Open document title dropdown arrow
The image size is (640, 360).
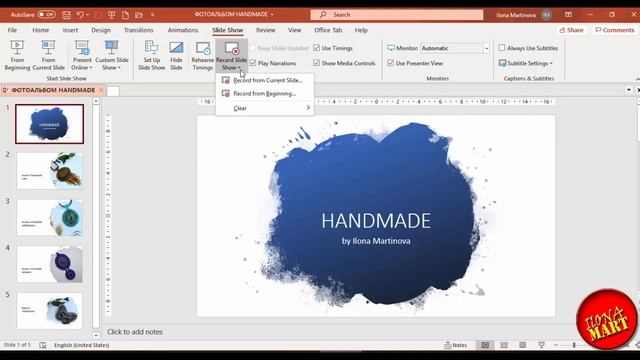click(272, 14)
